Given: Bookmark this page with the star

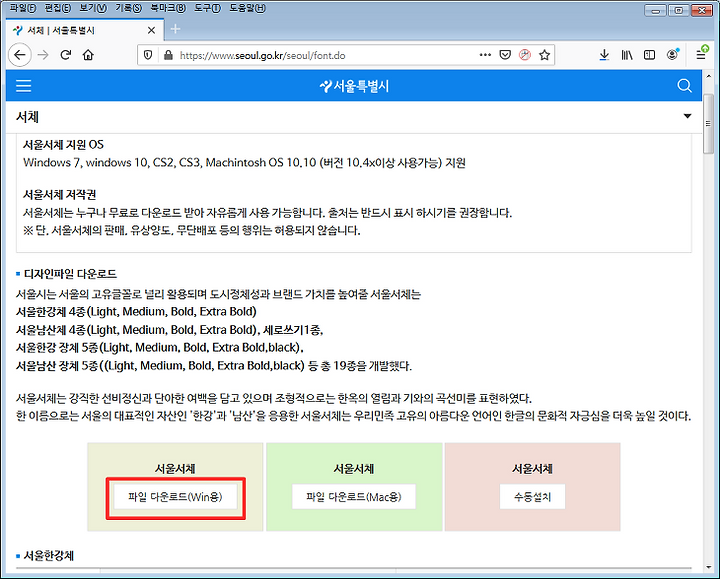Looking at the screenshot, I should [x=545, y=55].
